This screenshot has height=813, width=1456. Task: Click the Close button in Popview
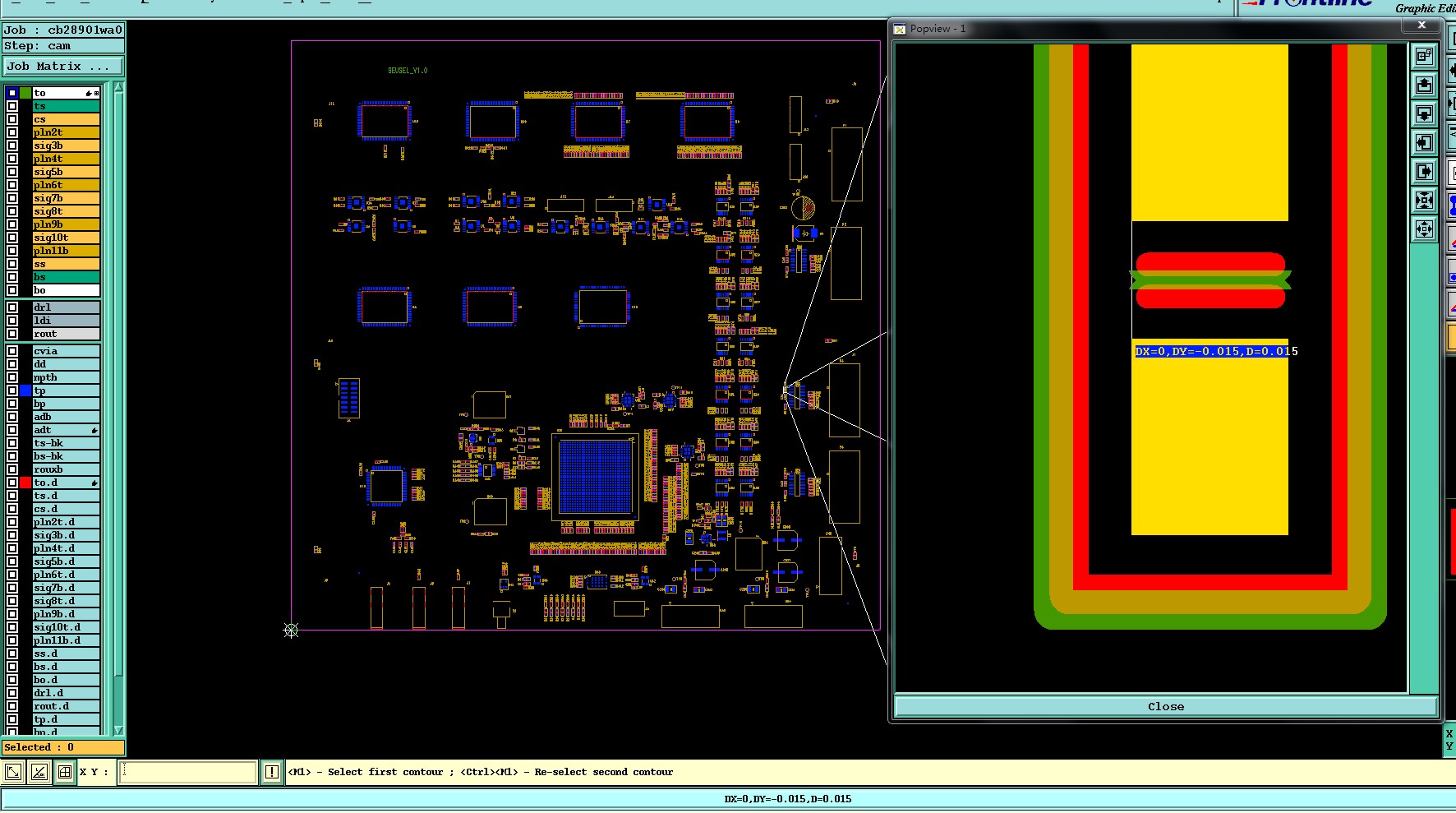coord(1166,706)
